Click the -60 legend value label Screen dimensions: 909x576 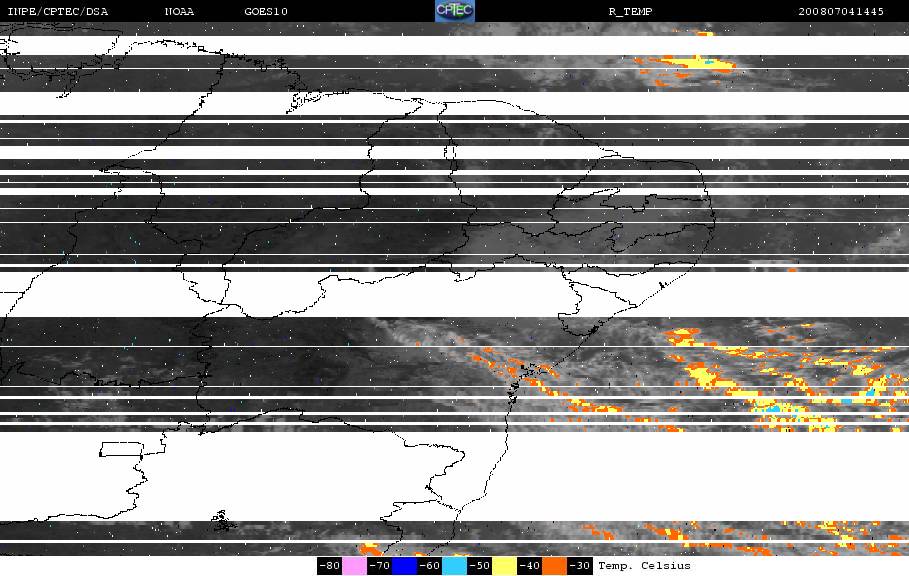[430, 566]
